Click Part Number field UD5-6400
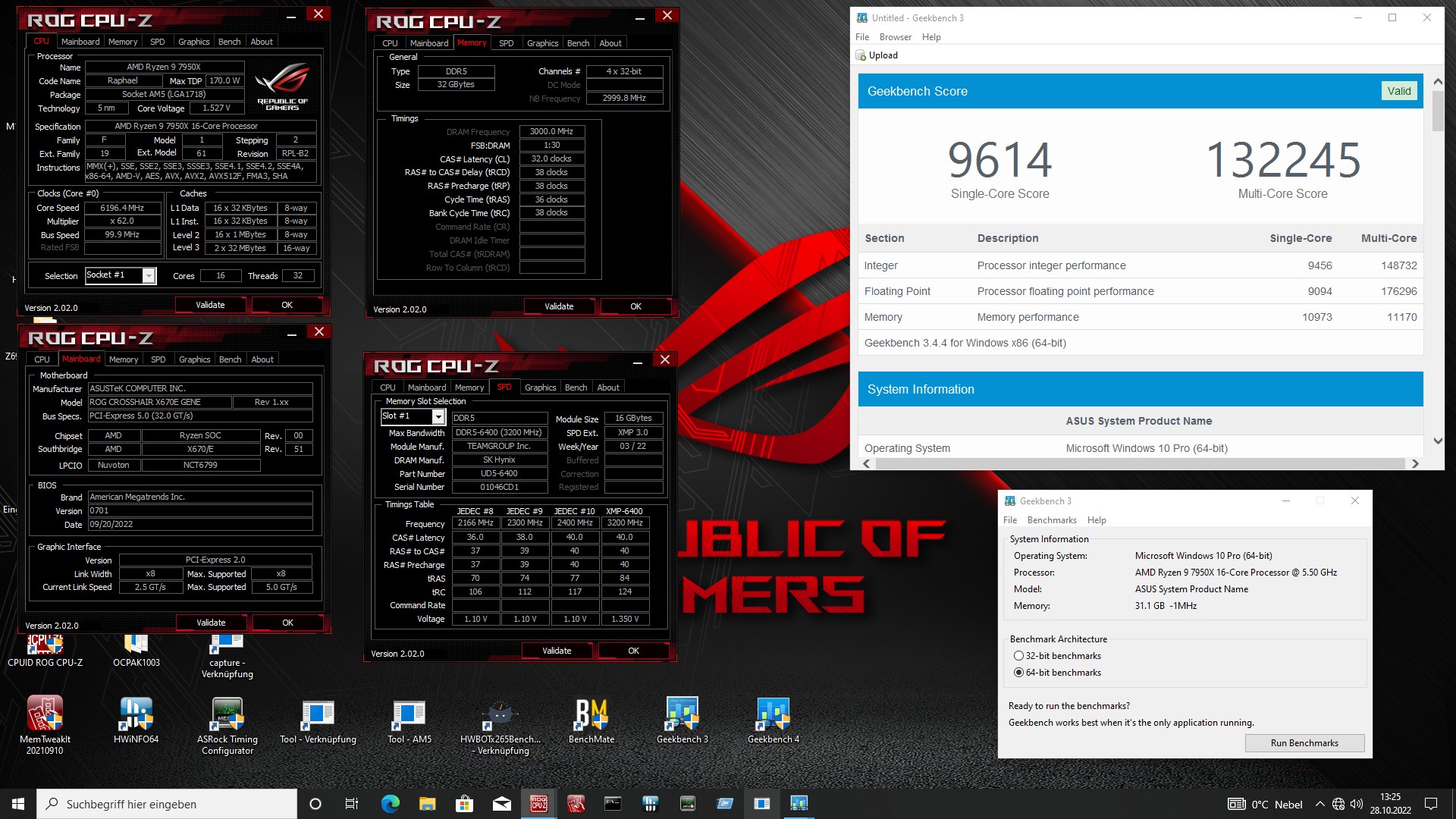Viewport: 1456px width, 819px height. [x=499, y=474]
